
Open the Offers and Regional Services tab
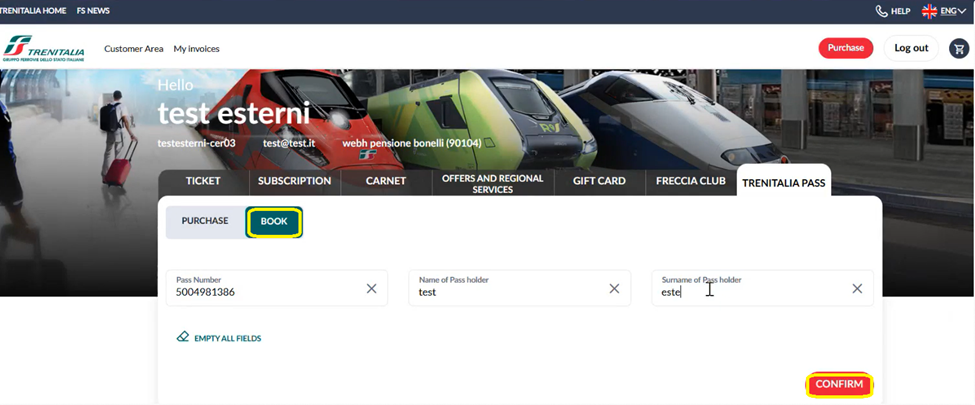[x=492, y=184]
